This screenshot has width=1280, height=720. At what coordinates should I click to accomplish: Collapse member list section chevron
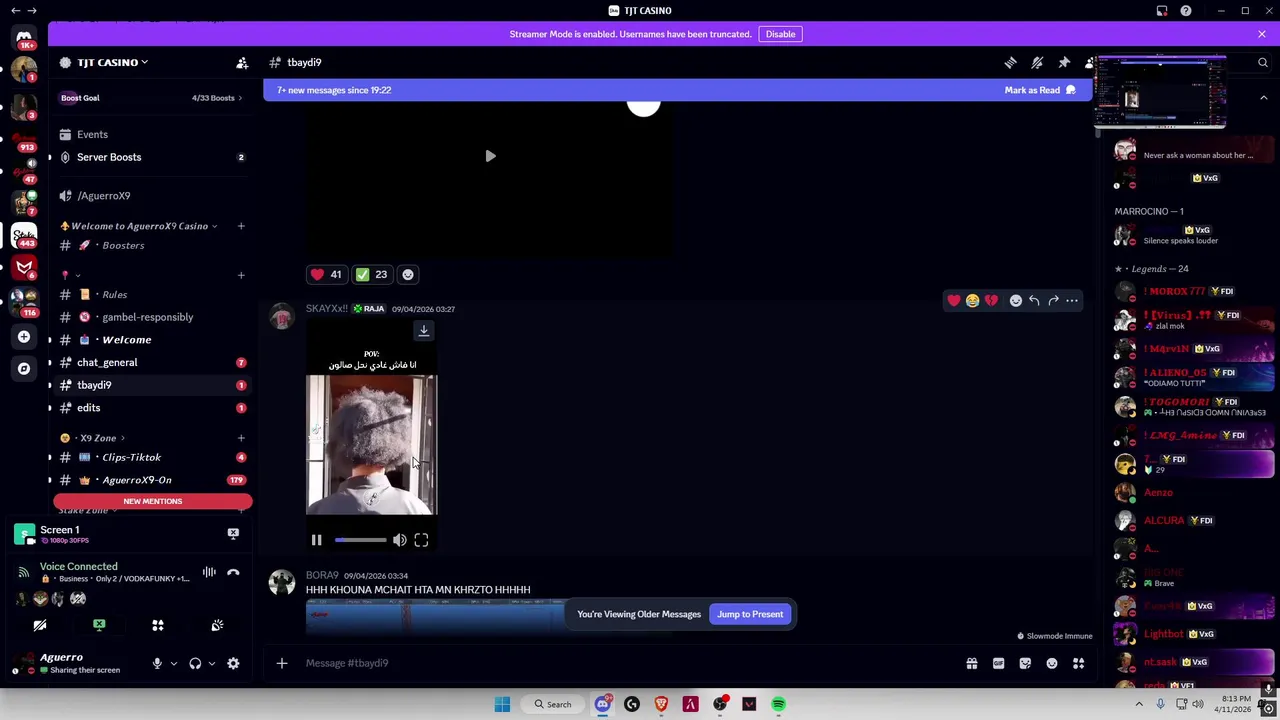click(1263, 98)
